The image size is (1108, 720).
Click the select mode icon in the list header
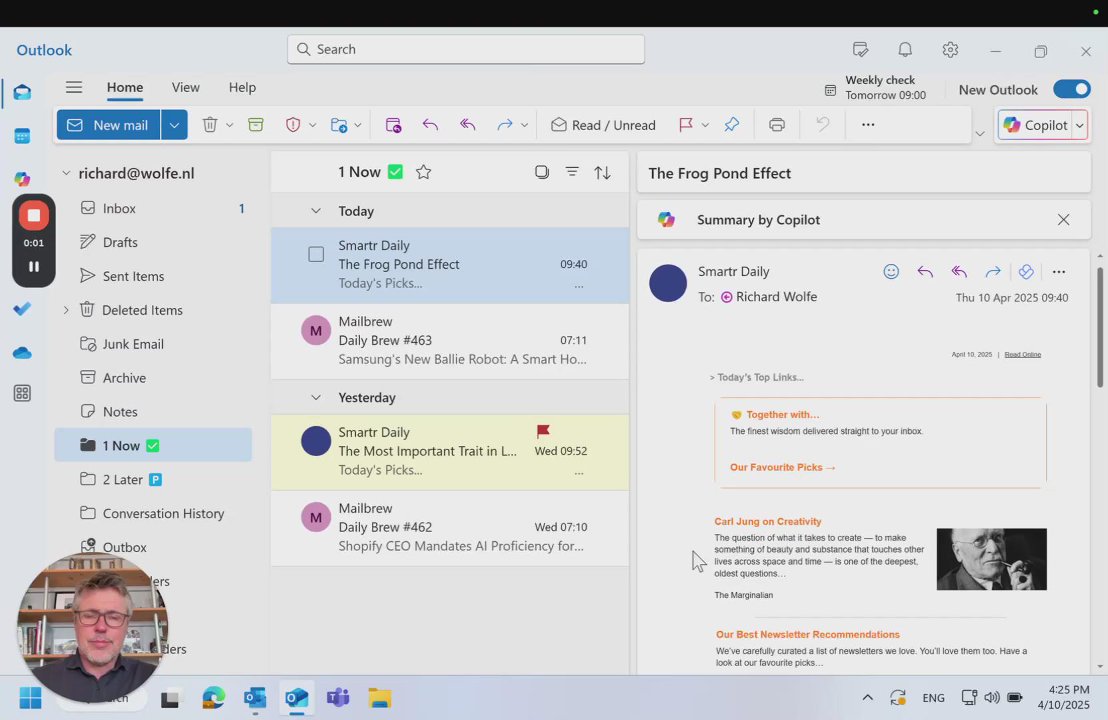tap(541, 172)
